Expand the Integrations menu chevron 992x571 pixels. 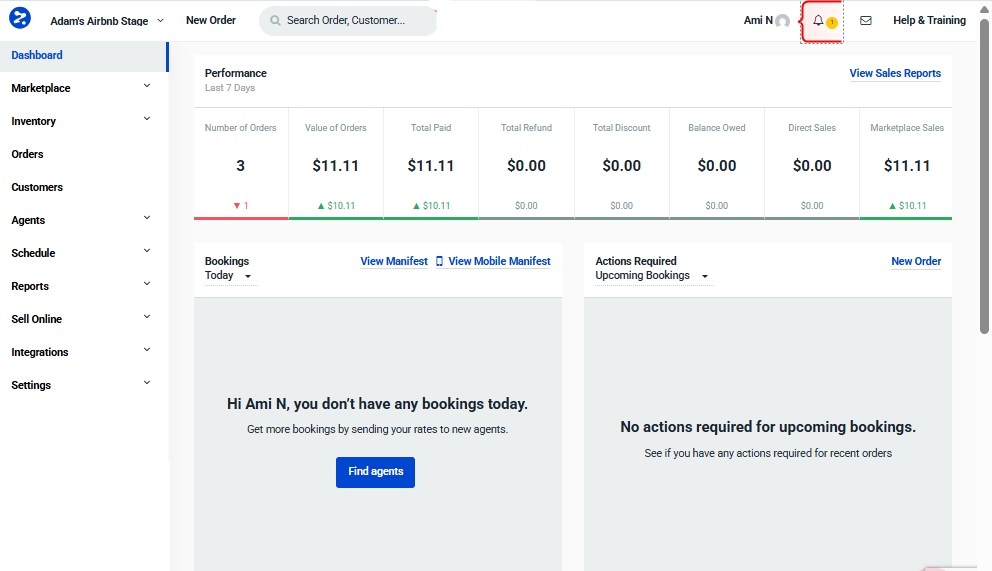[x=147, y=350]
